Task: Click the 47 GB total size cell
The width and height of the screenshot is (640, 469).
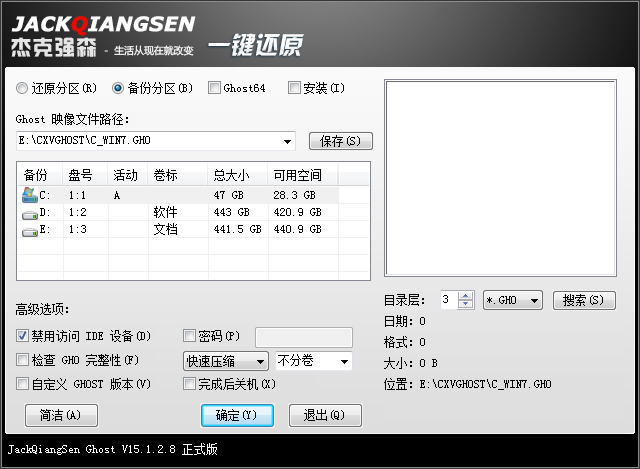Action: pos(229,196)
